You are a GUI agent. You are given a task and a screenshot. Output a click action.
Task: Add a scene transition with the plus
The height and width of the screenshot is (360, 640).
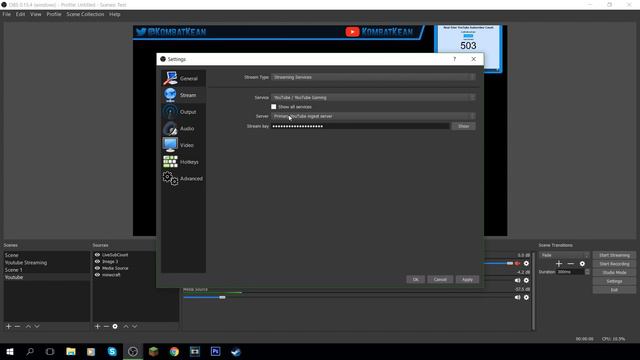pyautogui.click(x=559, y=264)
